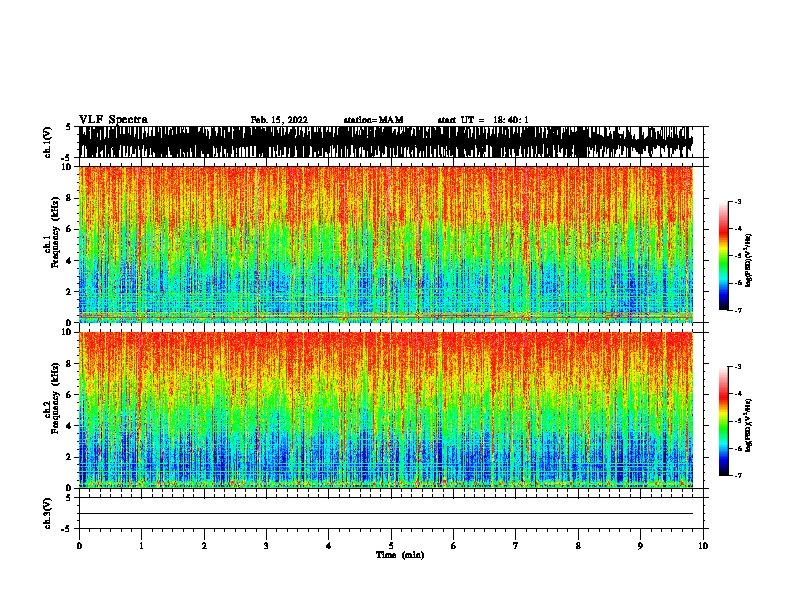Click time-axis tick label "1"
The width and height of the screenshot is (792, 612).
(141, 546)
